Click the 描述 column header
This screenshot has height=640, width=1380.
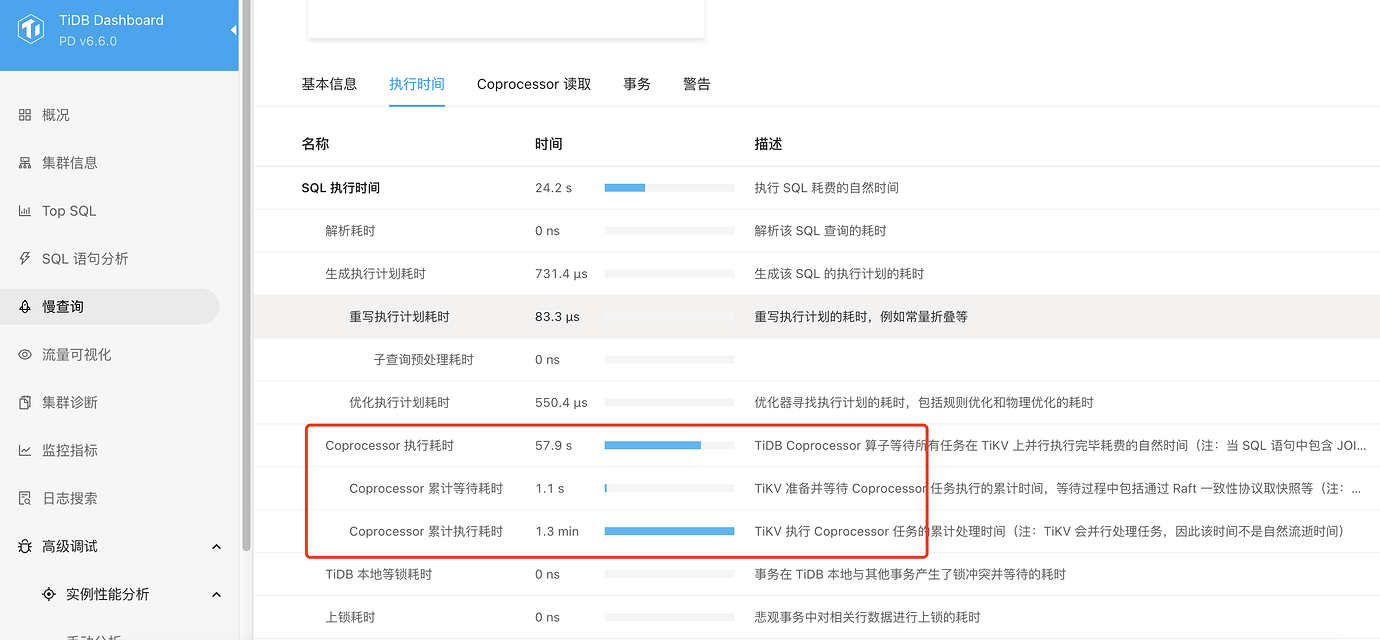768,144
